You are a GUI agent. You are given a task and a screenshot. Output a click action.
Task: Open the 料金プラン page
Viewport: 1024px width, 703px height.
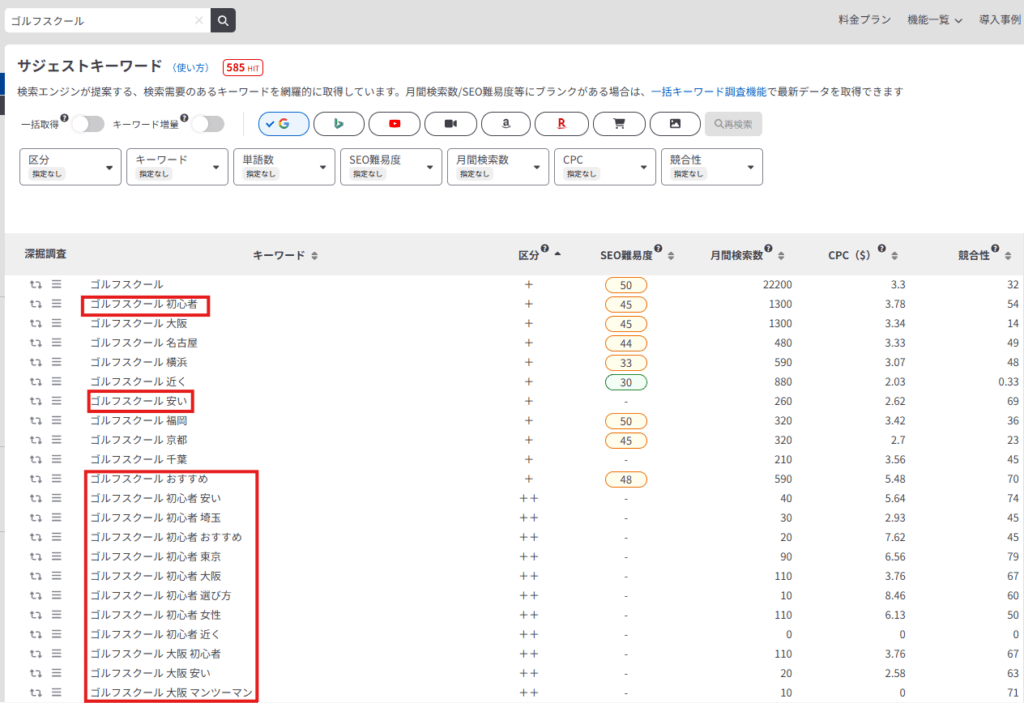[864, 20]
